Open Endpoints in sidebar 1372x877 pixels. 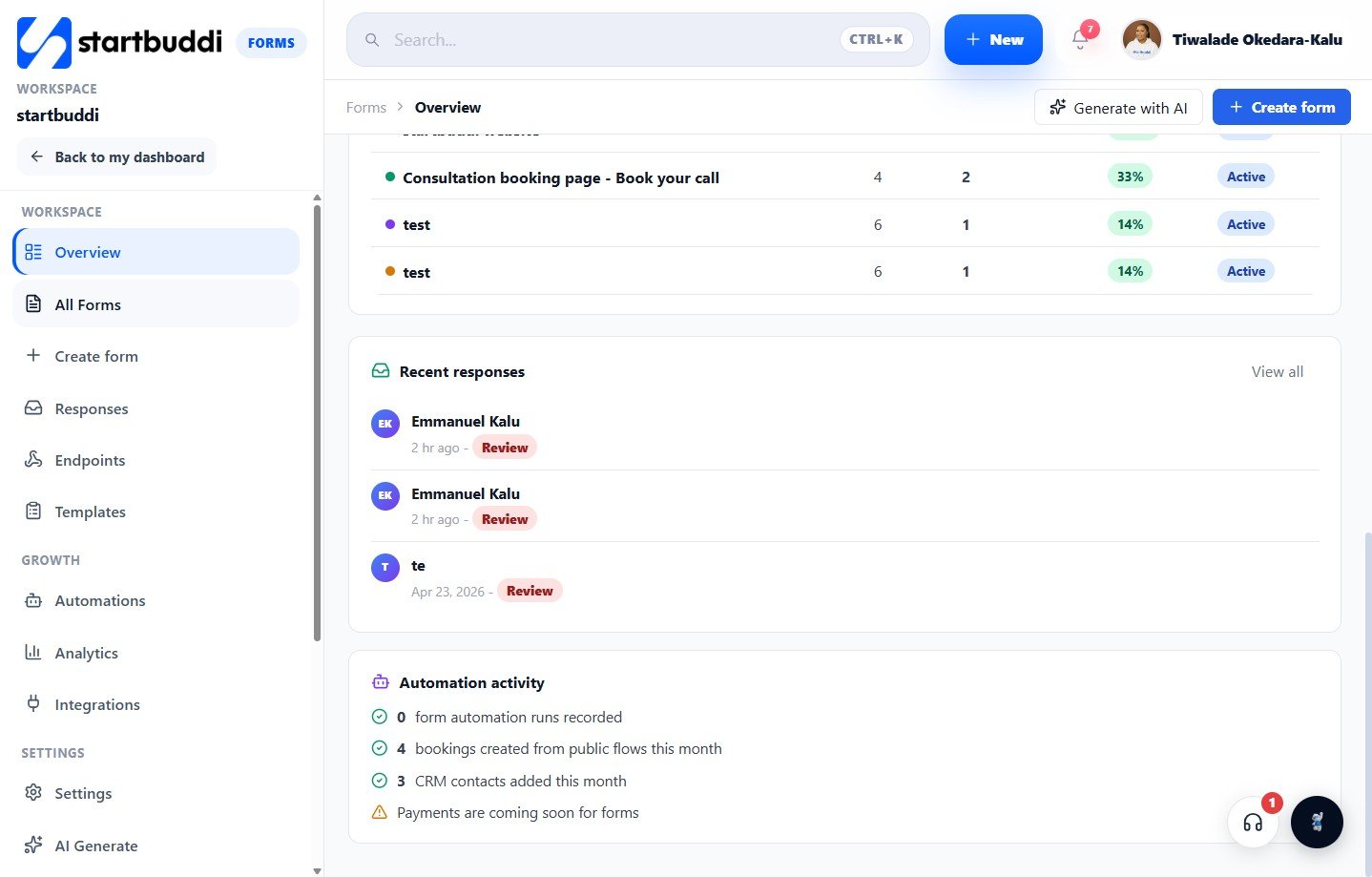click(156, 460)
